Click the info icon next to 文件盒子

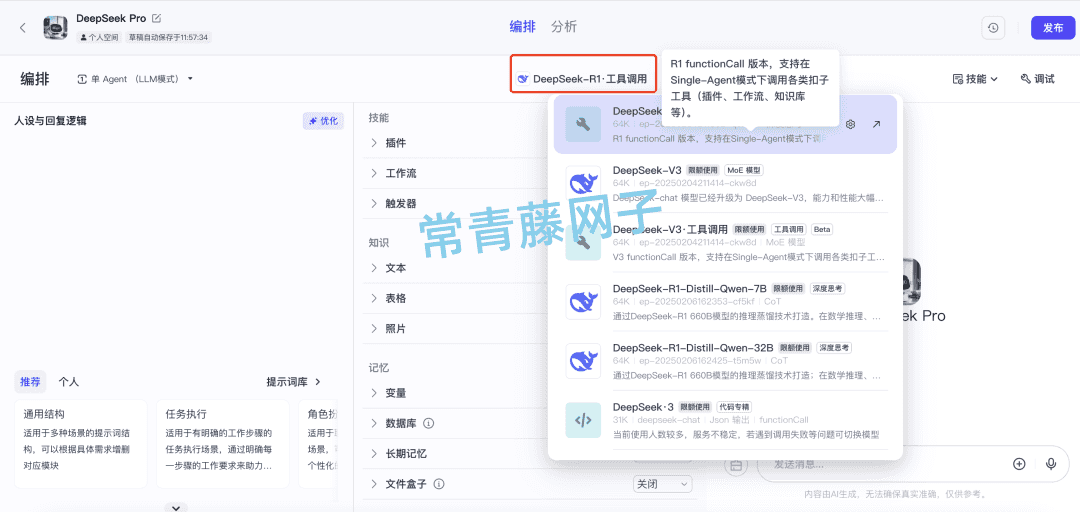pyautogui.click(x=439, y=484)
